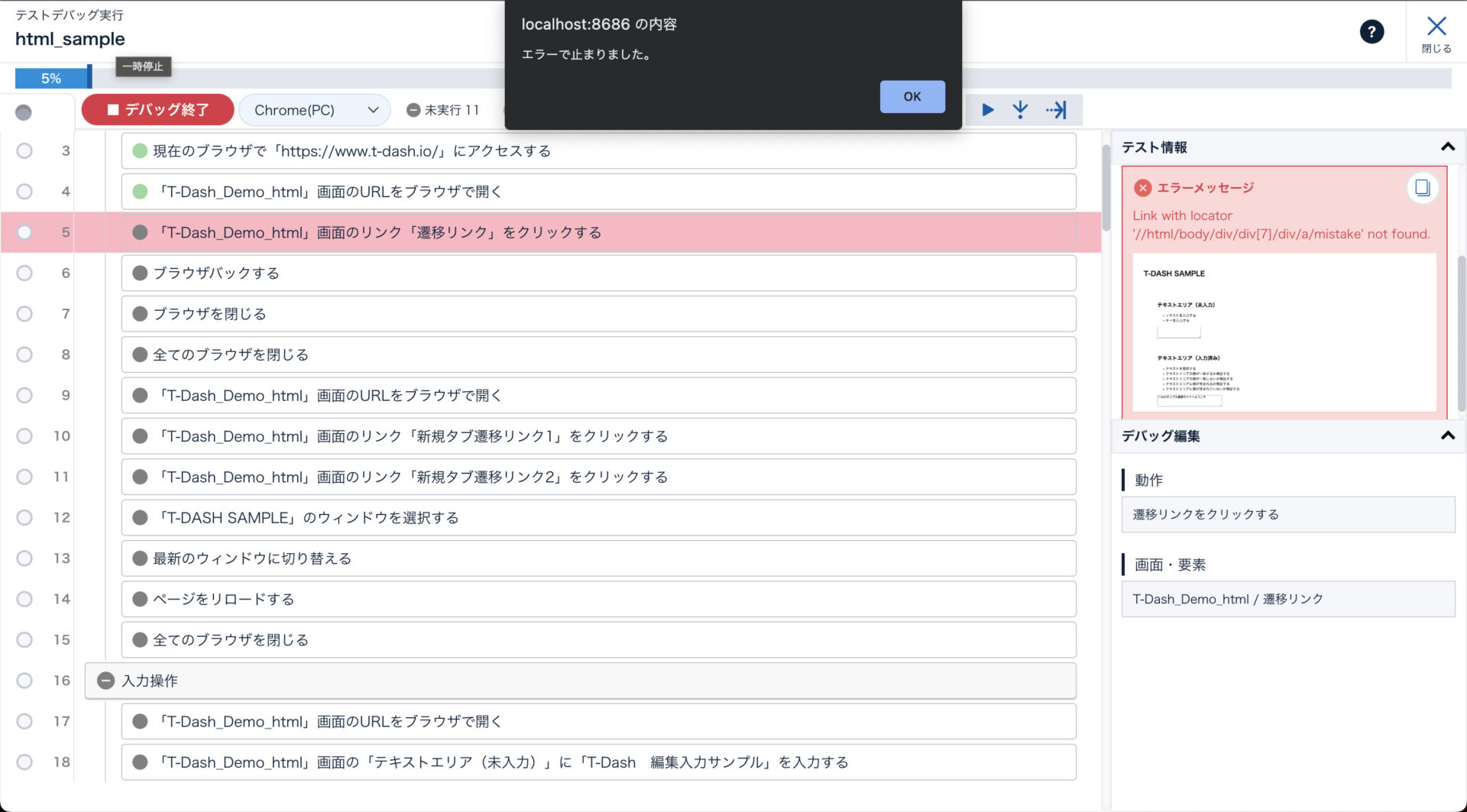This screenshot has height=812, width=1467.
Task: Open the Chrome(PC) browser dropdown
Action: [x=315, y=110]
